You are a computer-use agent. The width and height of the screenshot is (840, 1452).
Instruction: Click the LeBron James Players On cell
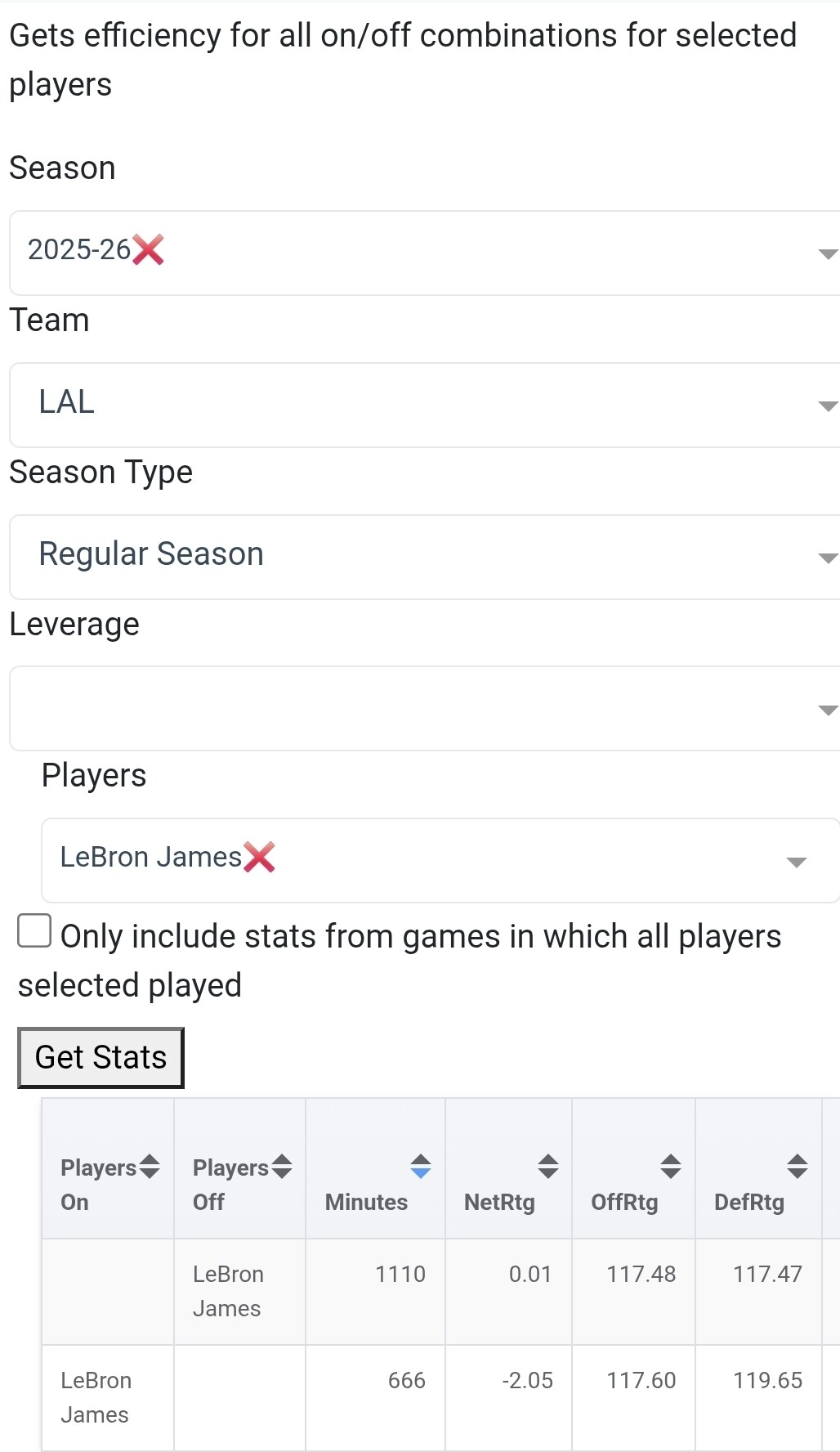[x=96, y=1397]
